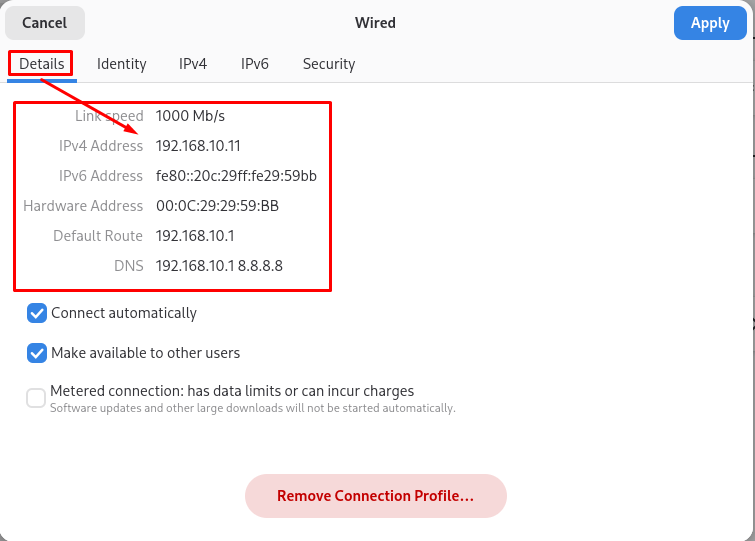This screenshot has height=541, width=755.
Task: Click Remove Connection Profile button
Action: 376,496
